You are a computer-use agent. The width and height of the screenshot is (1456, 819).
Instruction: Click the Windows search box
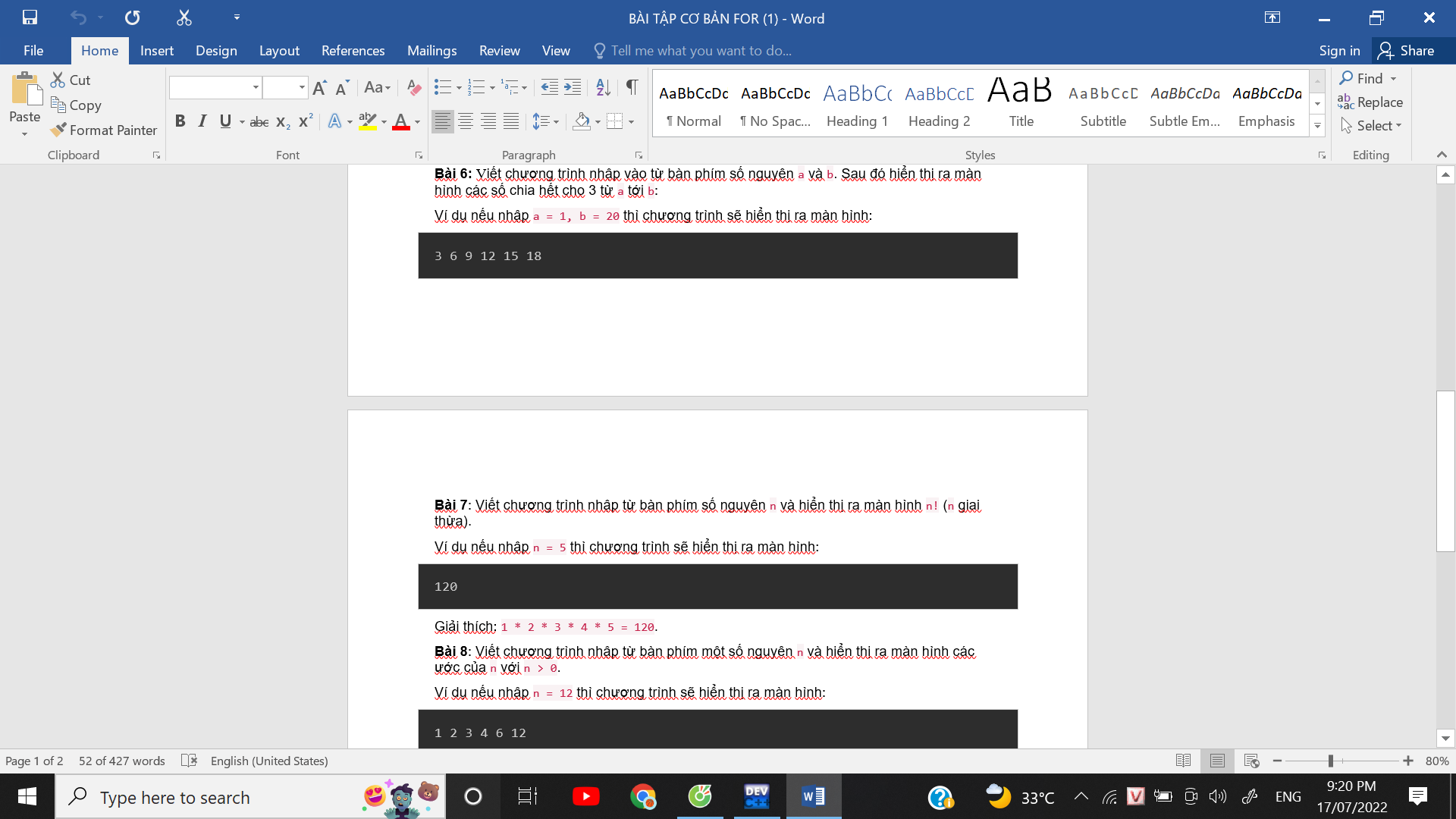click(250, 797)
